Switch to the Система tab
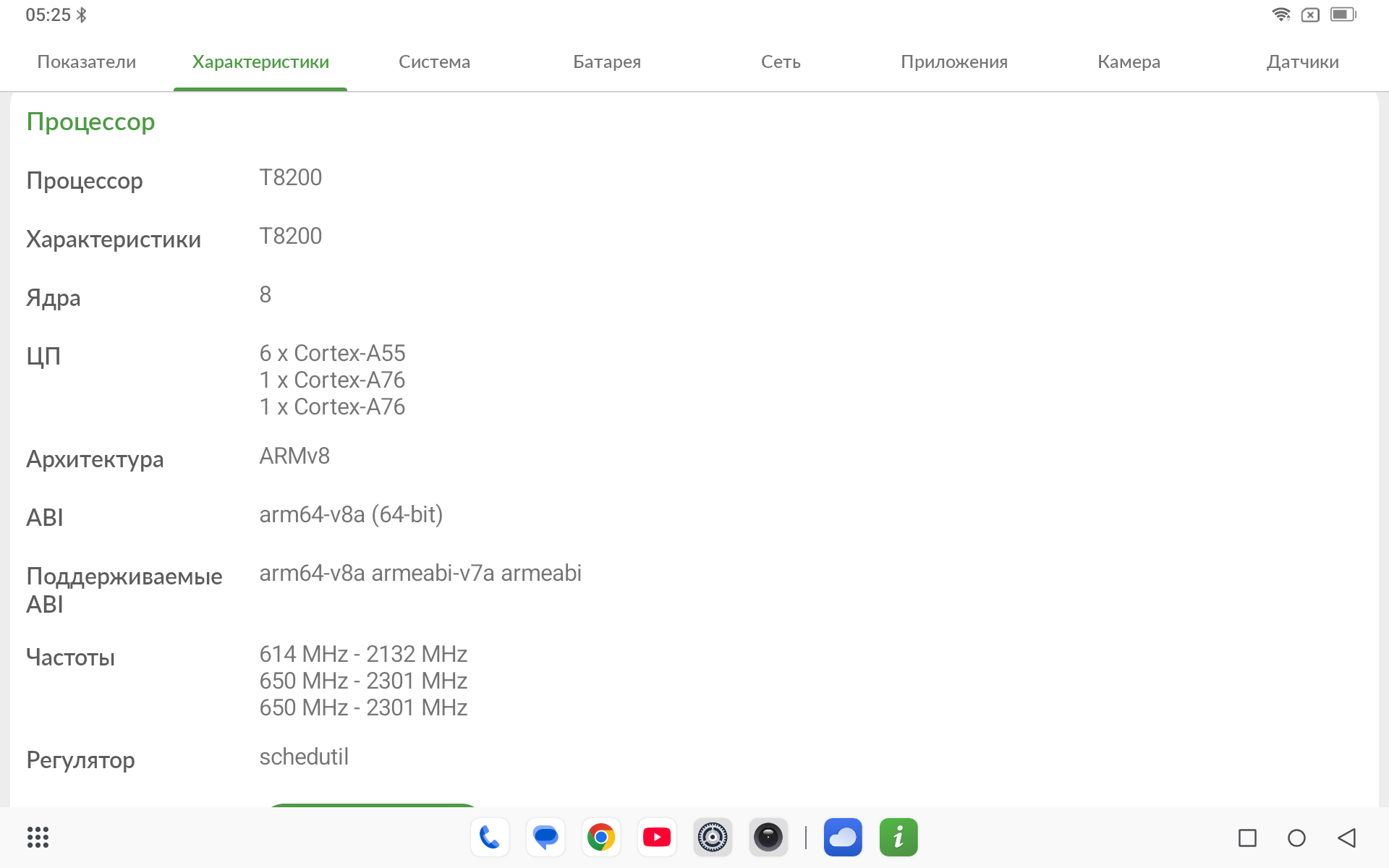 [434, 62]
